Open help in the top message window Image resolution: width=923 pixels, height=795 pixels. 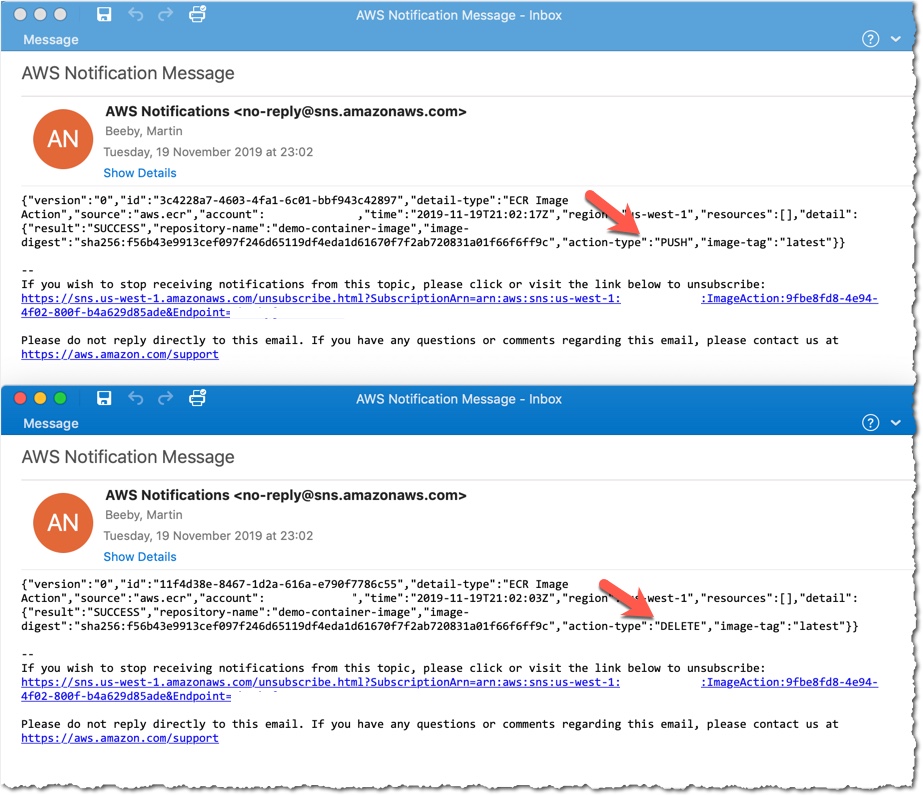click(870, 39)
